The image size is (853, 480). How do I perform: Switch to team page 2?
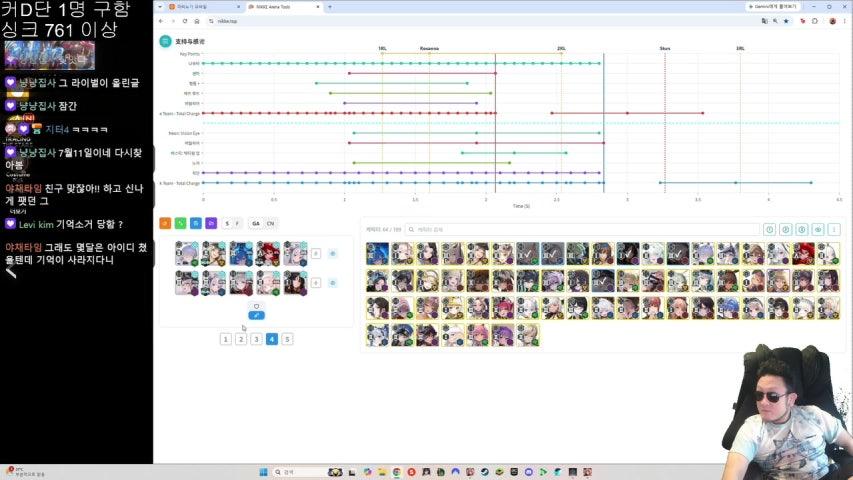click(x=241, y=339)
